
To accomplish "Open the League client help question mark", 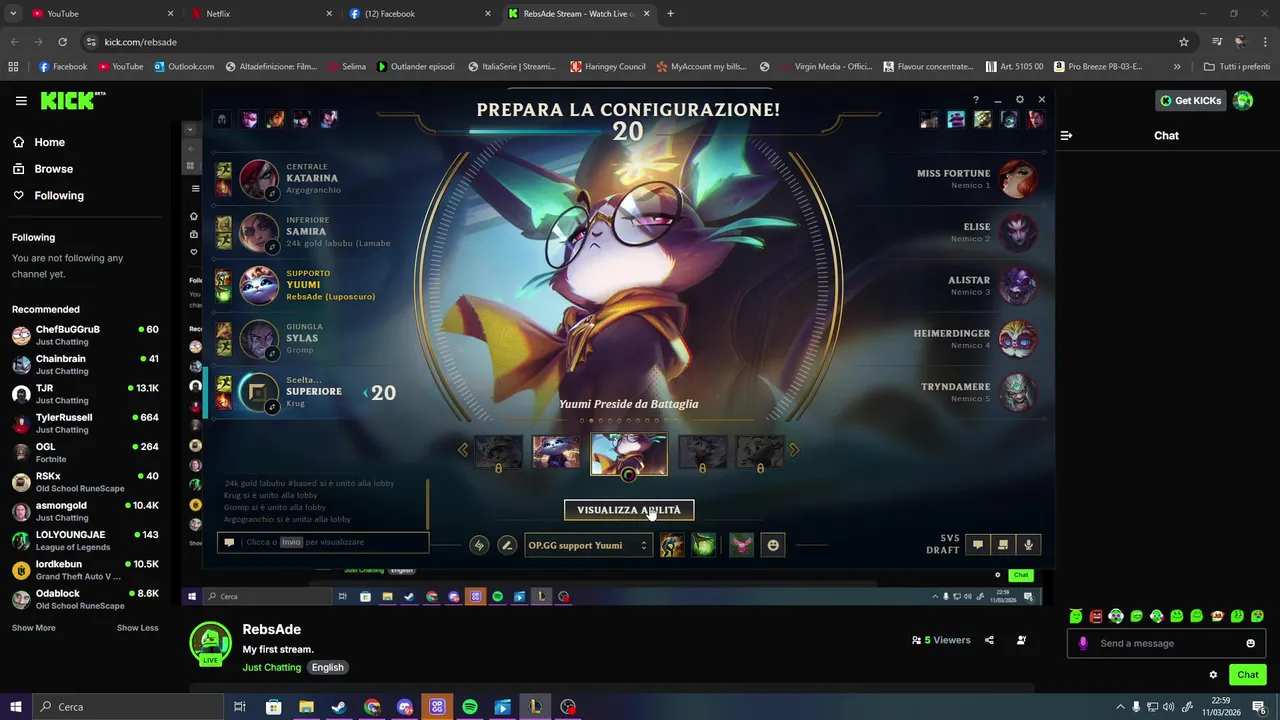I will 976,100.
